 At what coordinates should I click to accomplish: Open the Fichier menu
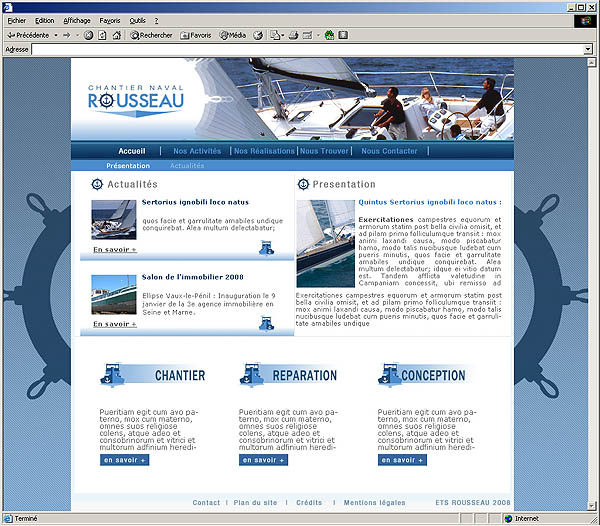click(x=16, y=21)
